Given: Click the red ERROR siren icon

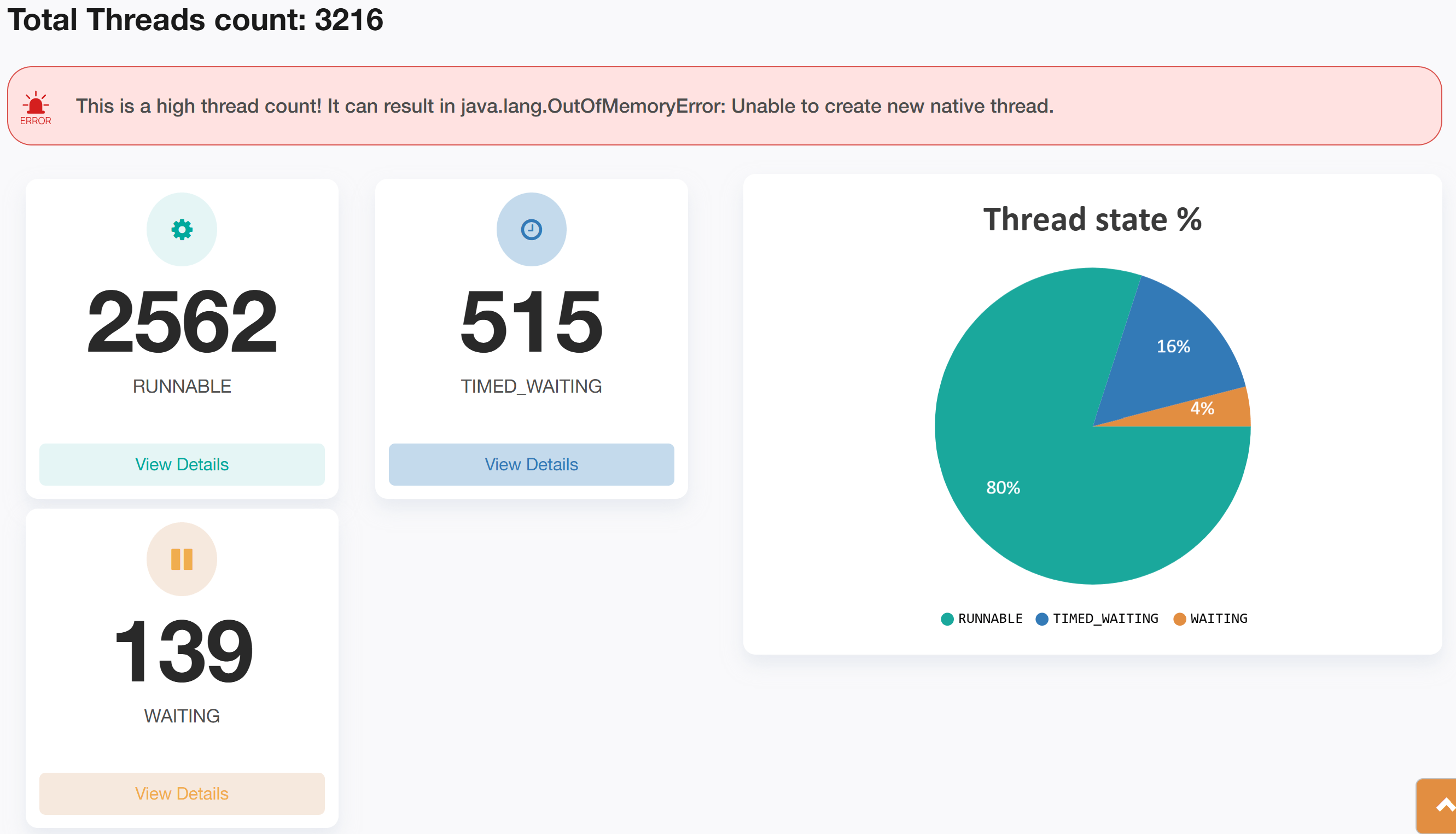Looking at the screenshot, I should [36, 106].
